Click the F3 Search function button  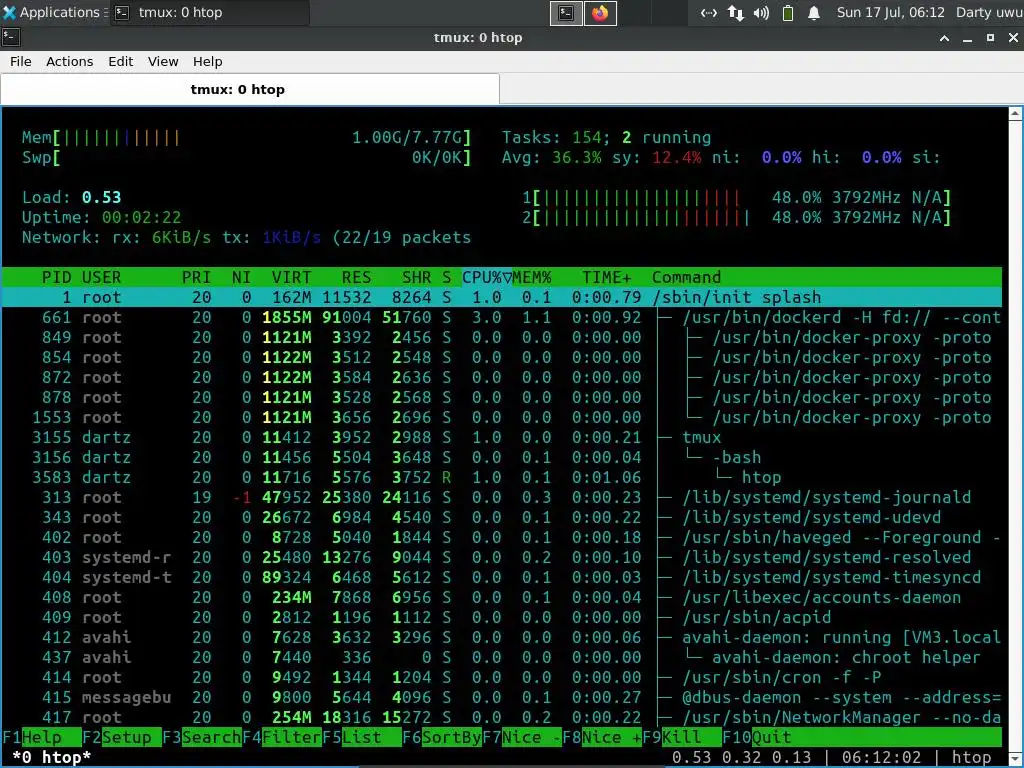click(x=202, y=737)
